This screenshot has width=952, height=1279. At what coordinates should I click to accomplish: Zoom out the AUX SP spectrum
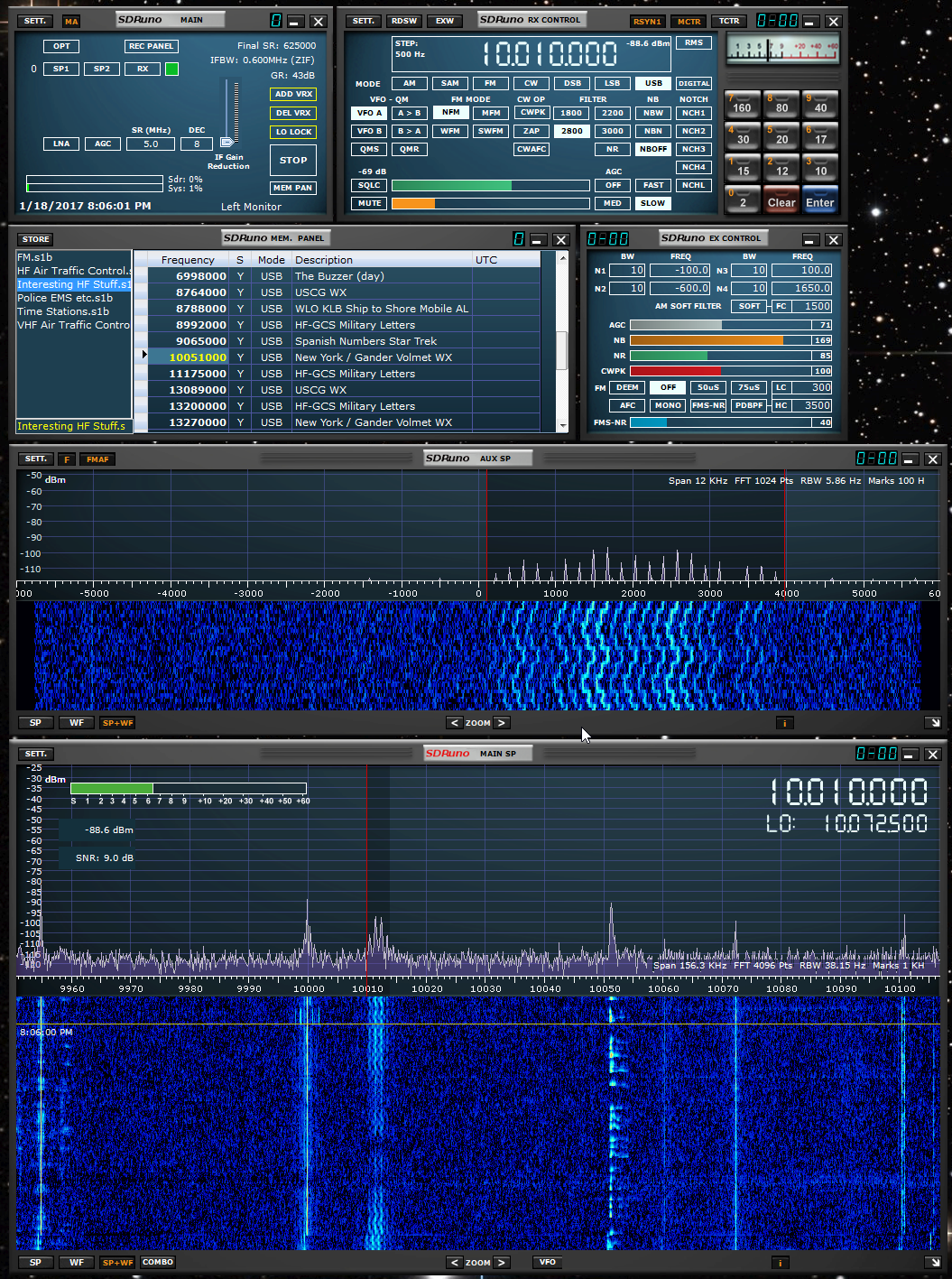pos(455,723)
